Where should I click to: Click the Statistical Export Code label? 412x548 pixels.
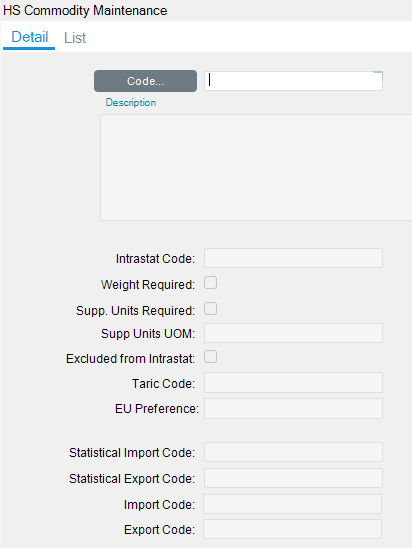click(132, 479)
